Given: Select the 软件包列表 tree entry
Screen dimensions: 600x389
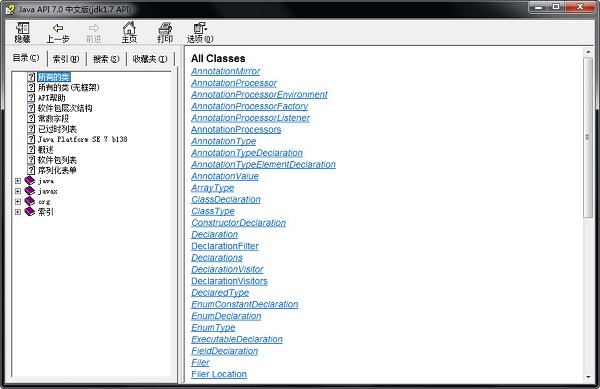Looking at the screenshot, I should 57,160.
